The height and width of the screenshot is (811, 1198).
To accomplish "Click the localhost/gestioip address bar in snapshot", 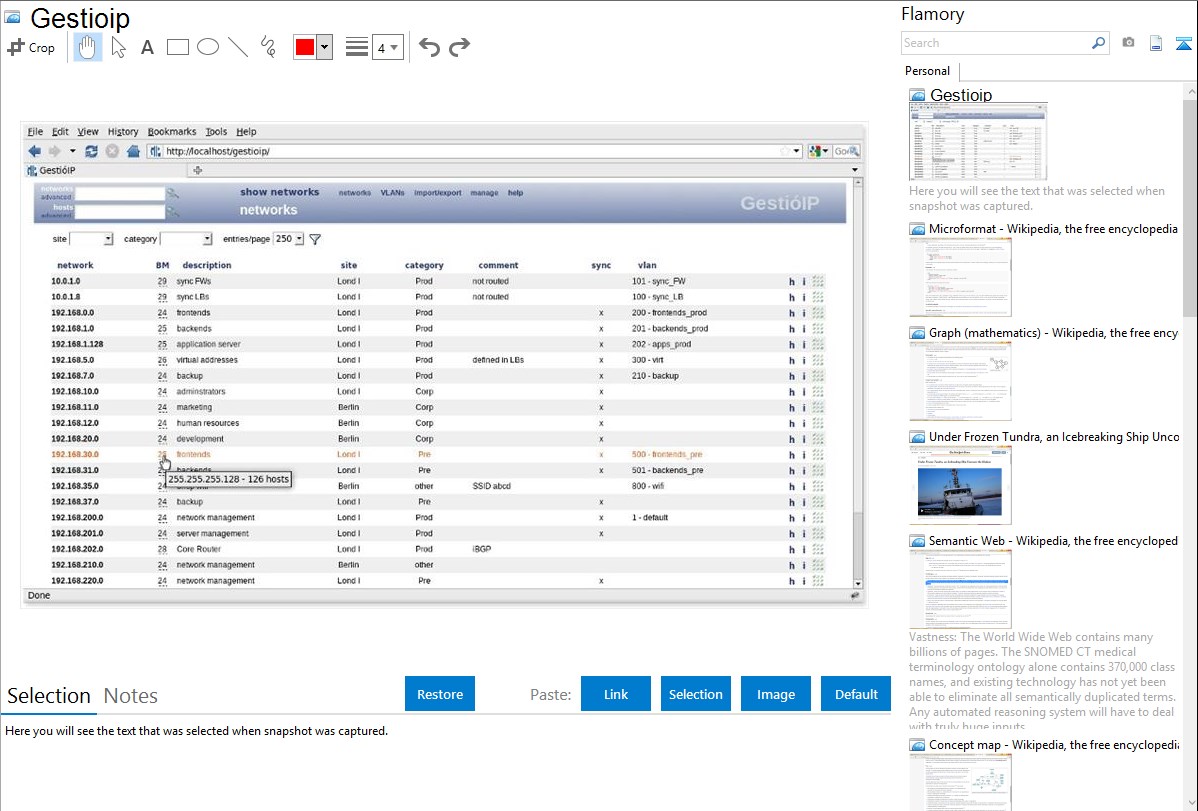I will point(474,151).
